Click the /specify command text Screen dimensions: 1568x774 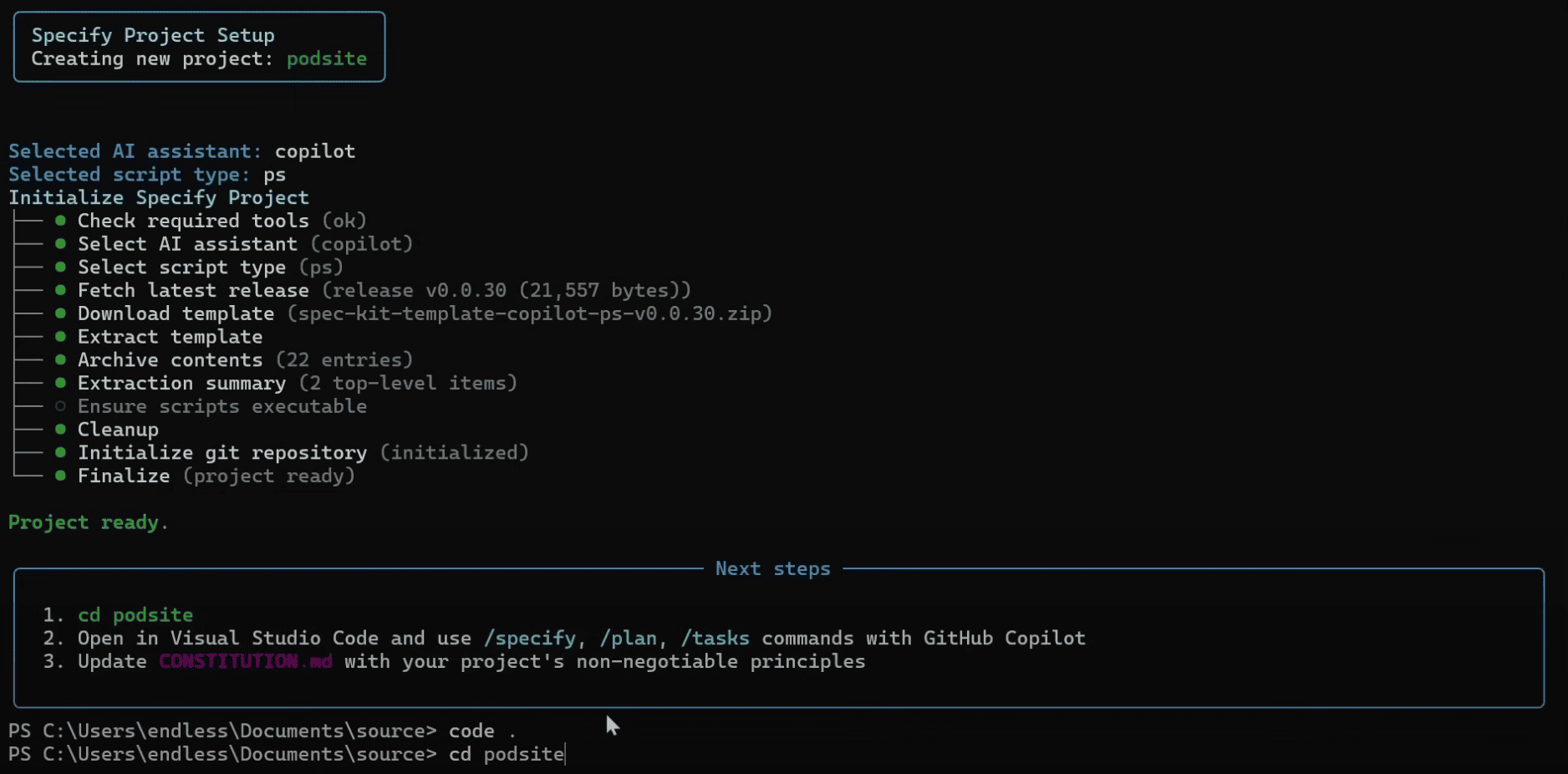point(530,639)
